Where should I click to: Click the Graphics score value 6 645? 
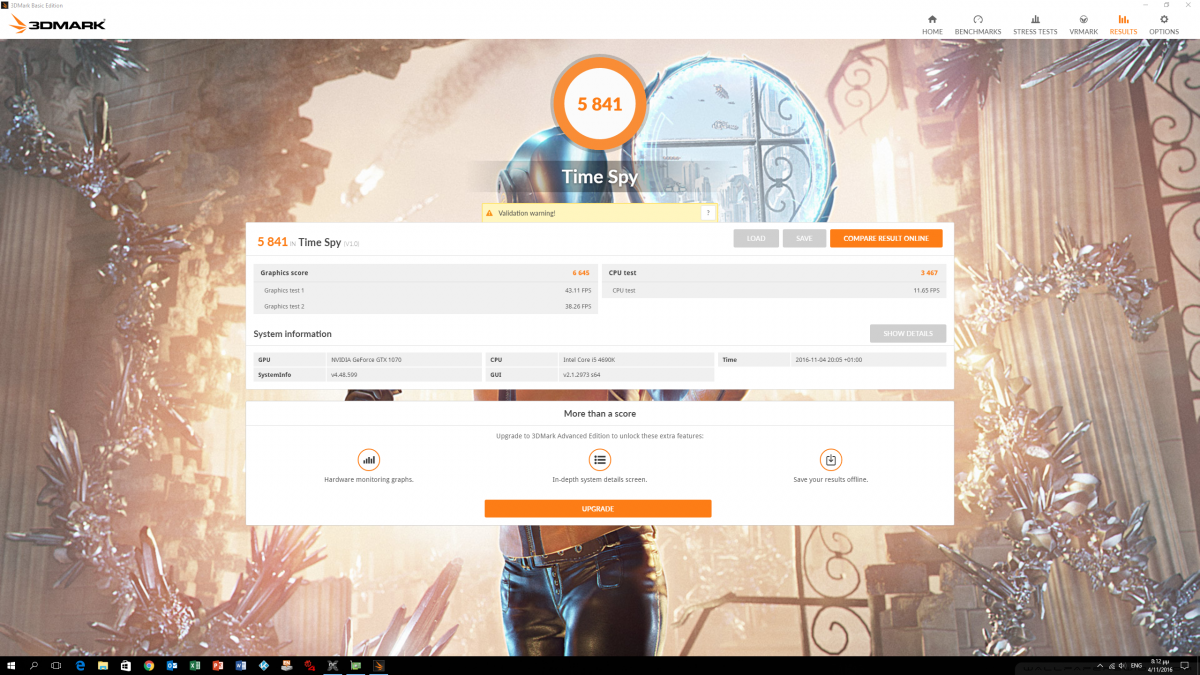pyautogui.click(x=581, y=272)
